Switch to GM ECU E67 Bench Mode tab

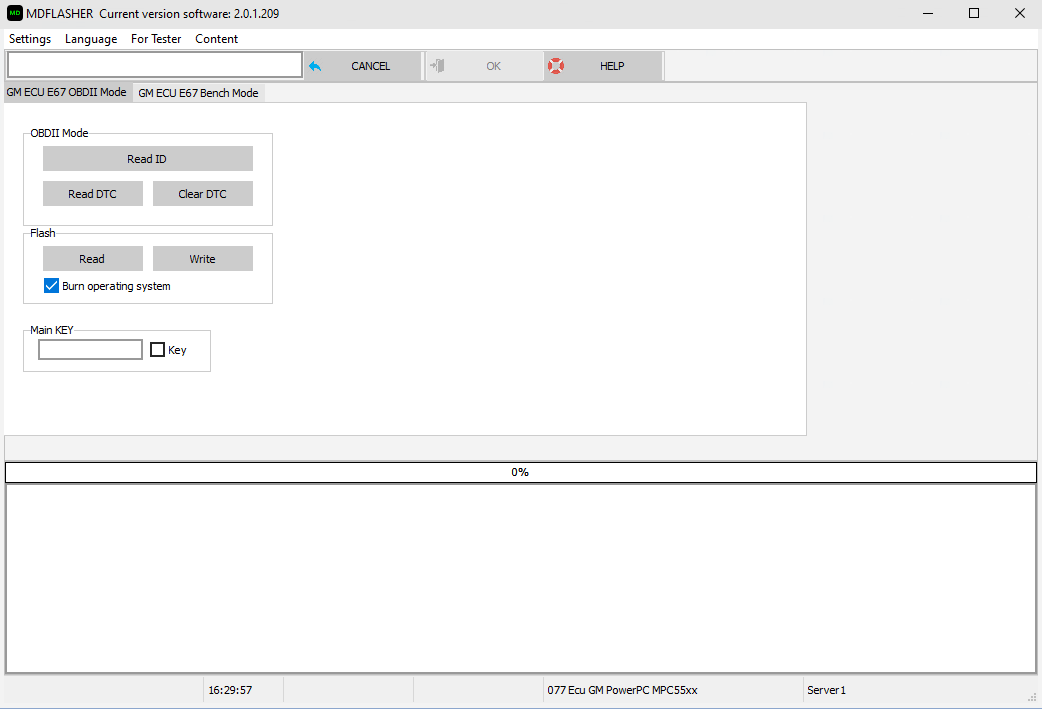pyautogui.click(x=198, y=93)
